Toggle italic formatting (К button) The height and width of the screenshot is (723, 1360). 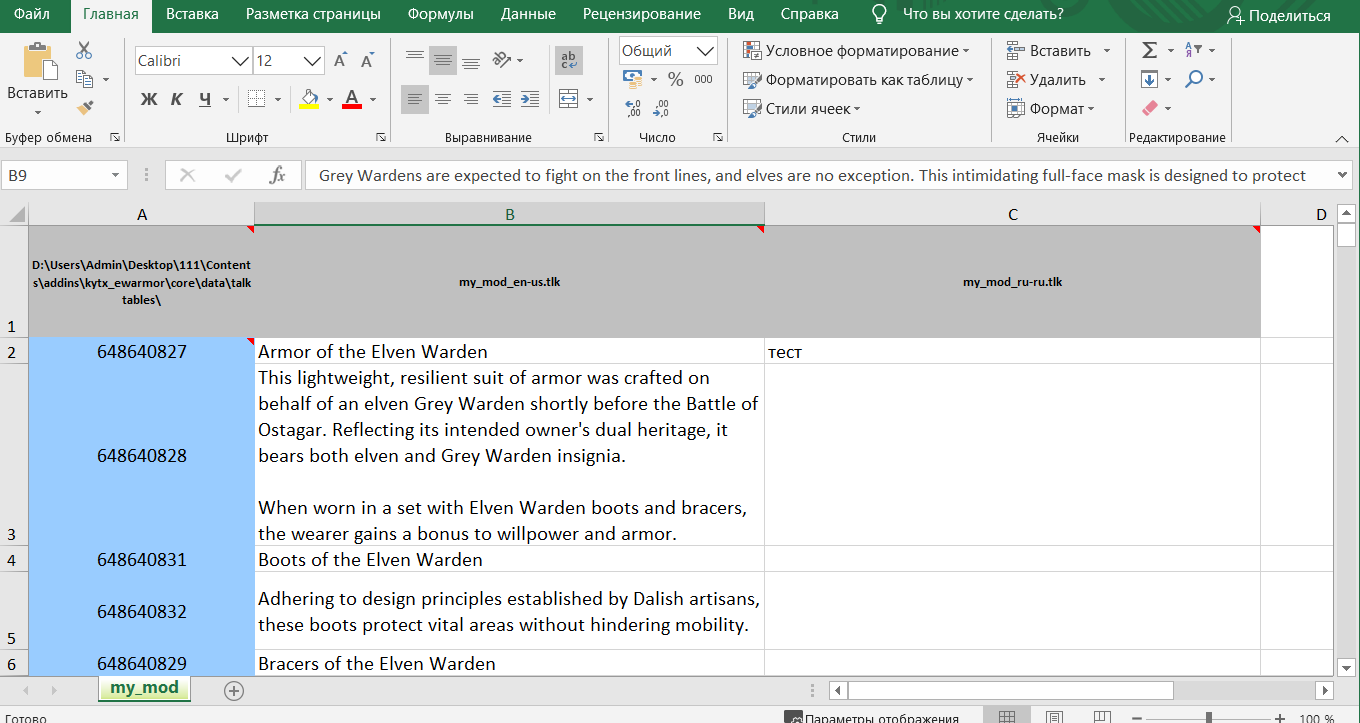(177, 99)
